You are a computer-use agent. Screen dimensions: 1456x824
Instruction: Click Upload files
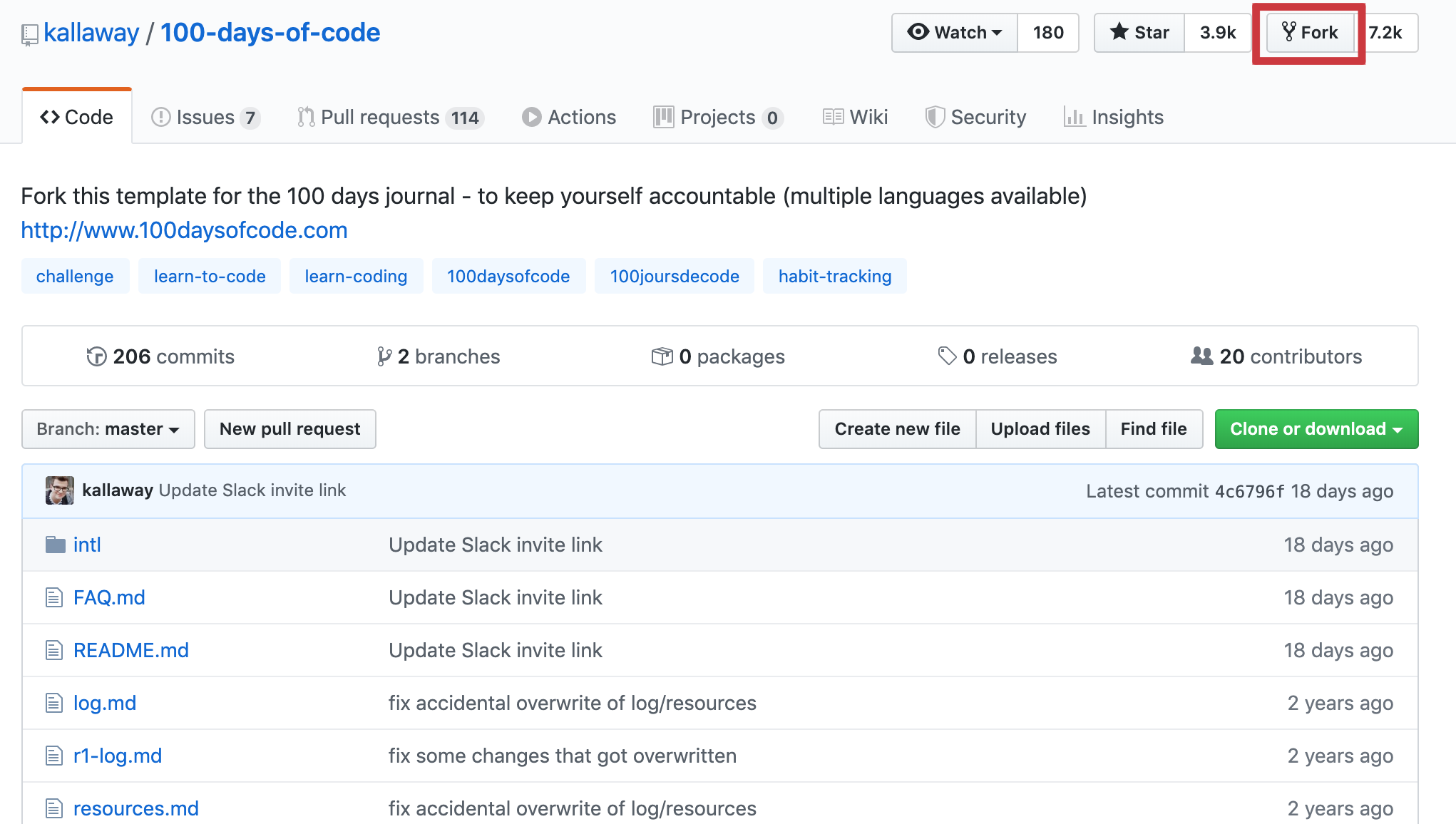tap(1040, 429)
